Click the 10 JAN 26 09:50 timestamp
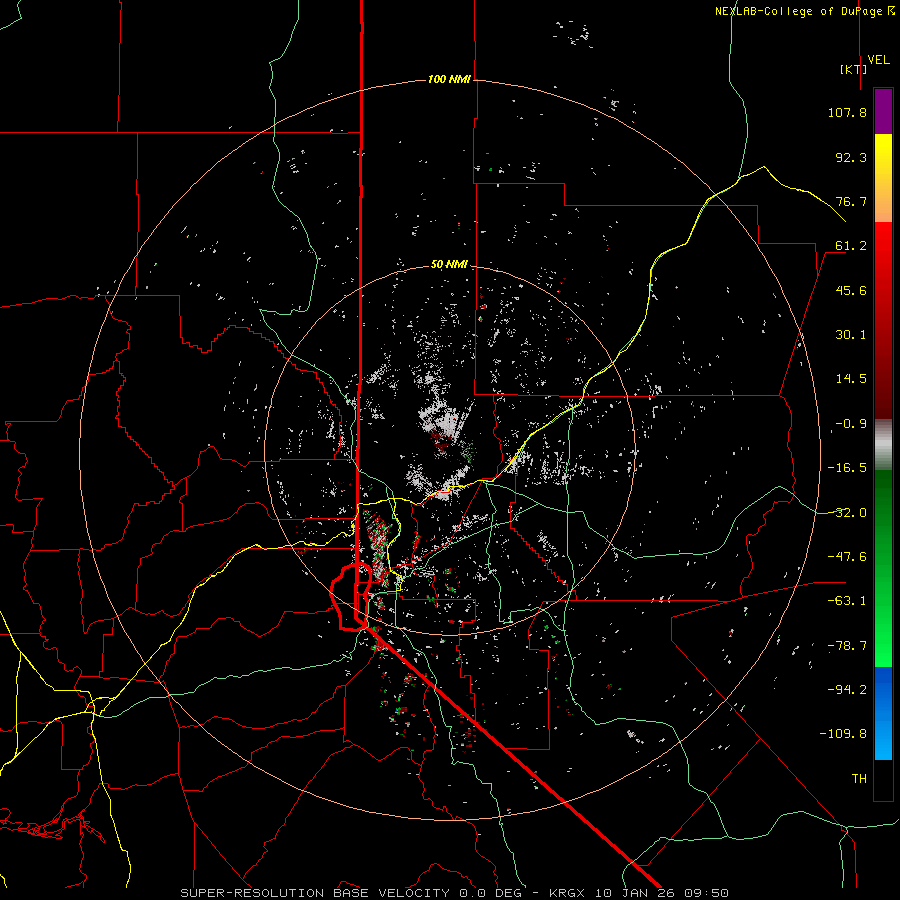 (x=662, y=893)
